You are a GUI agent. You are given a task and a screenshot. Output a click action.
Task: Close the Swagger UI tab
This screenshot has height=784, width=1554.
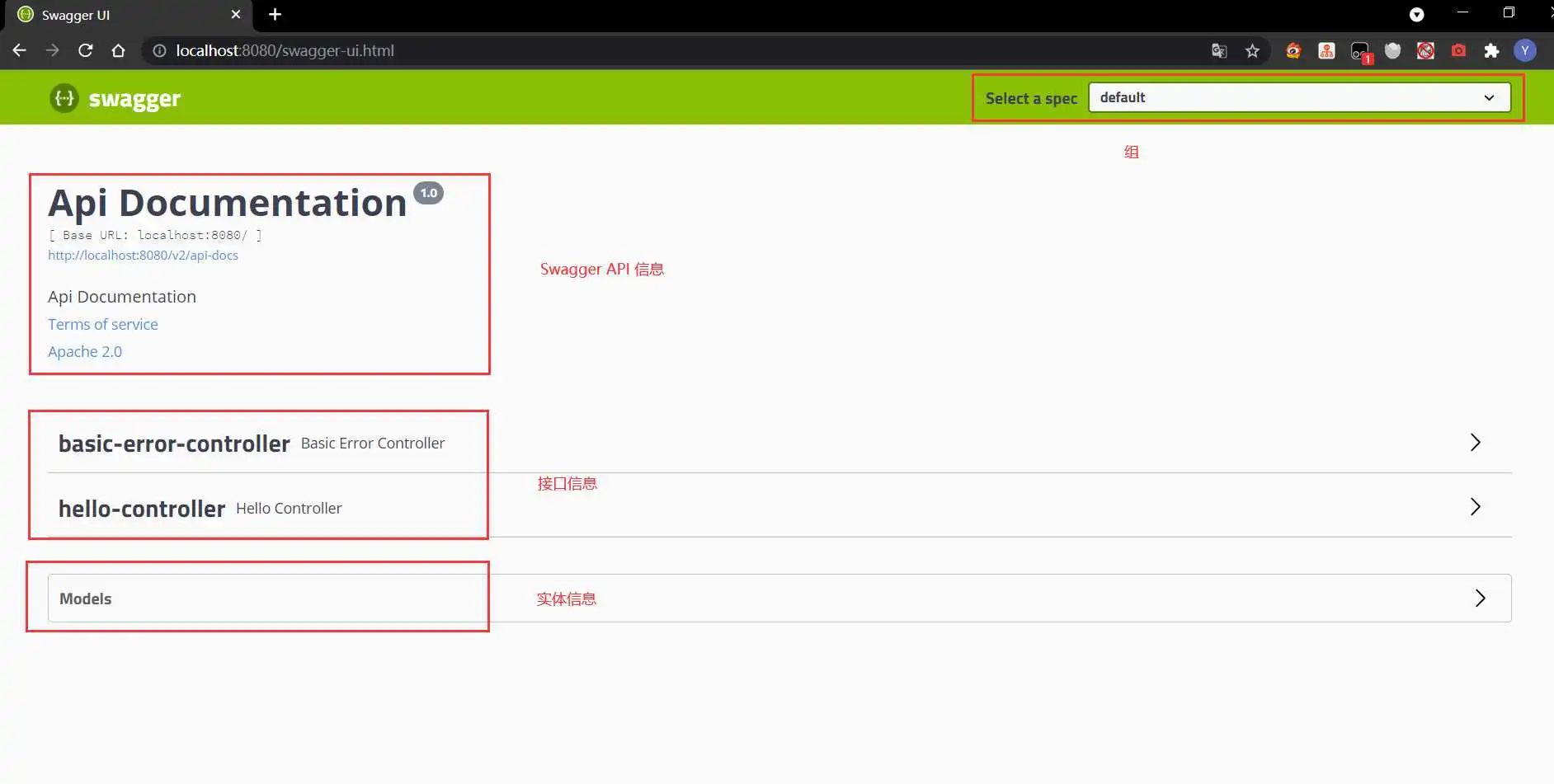[236, 15]
